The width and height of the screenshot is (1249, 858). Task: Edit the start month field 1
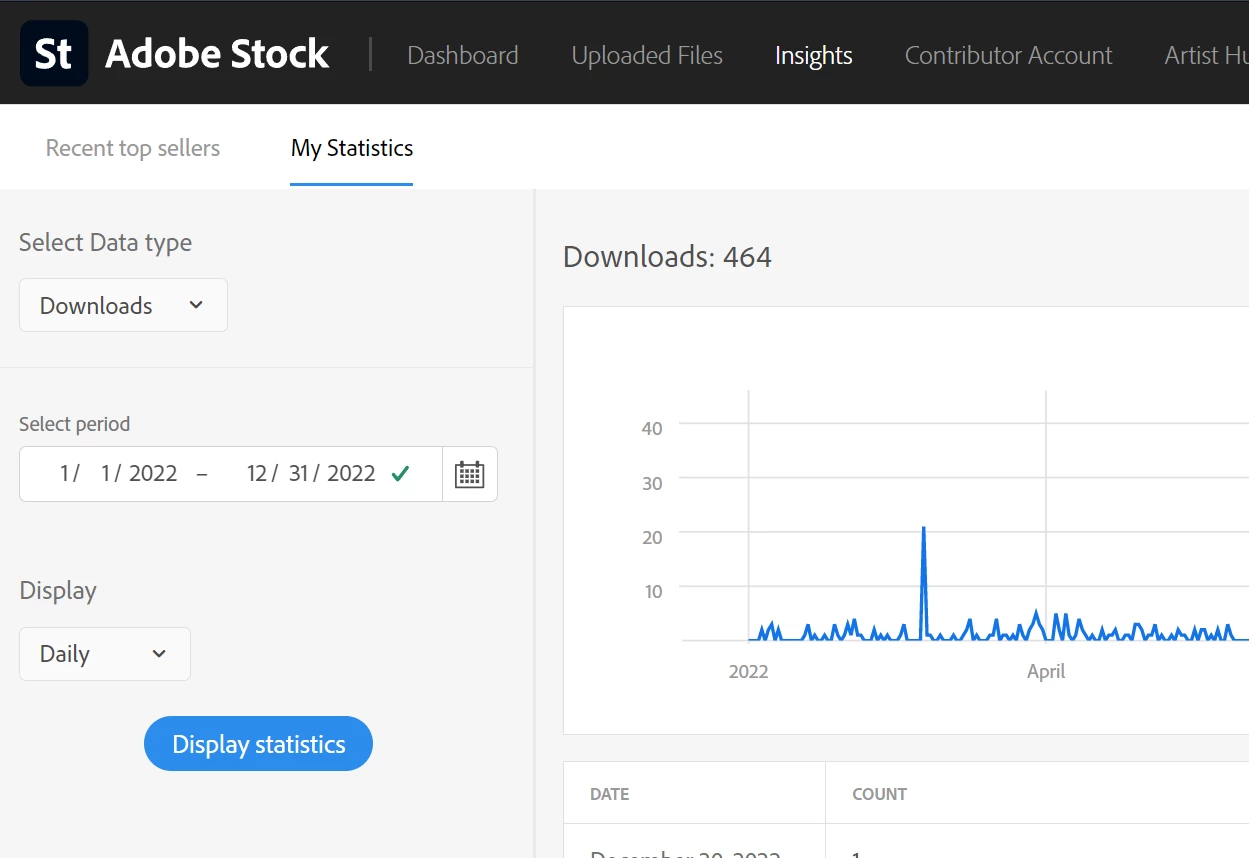tap(67, 474)
